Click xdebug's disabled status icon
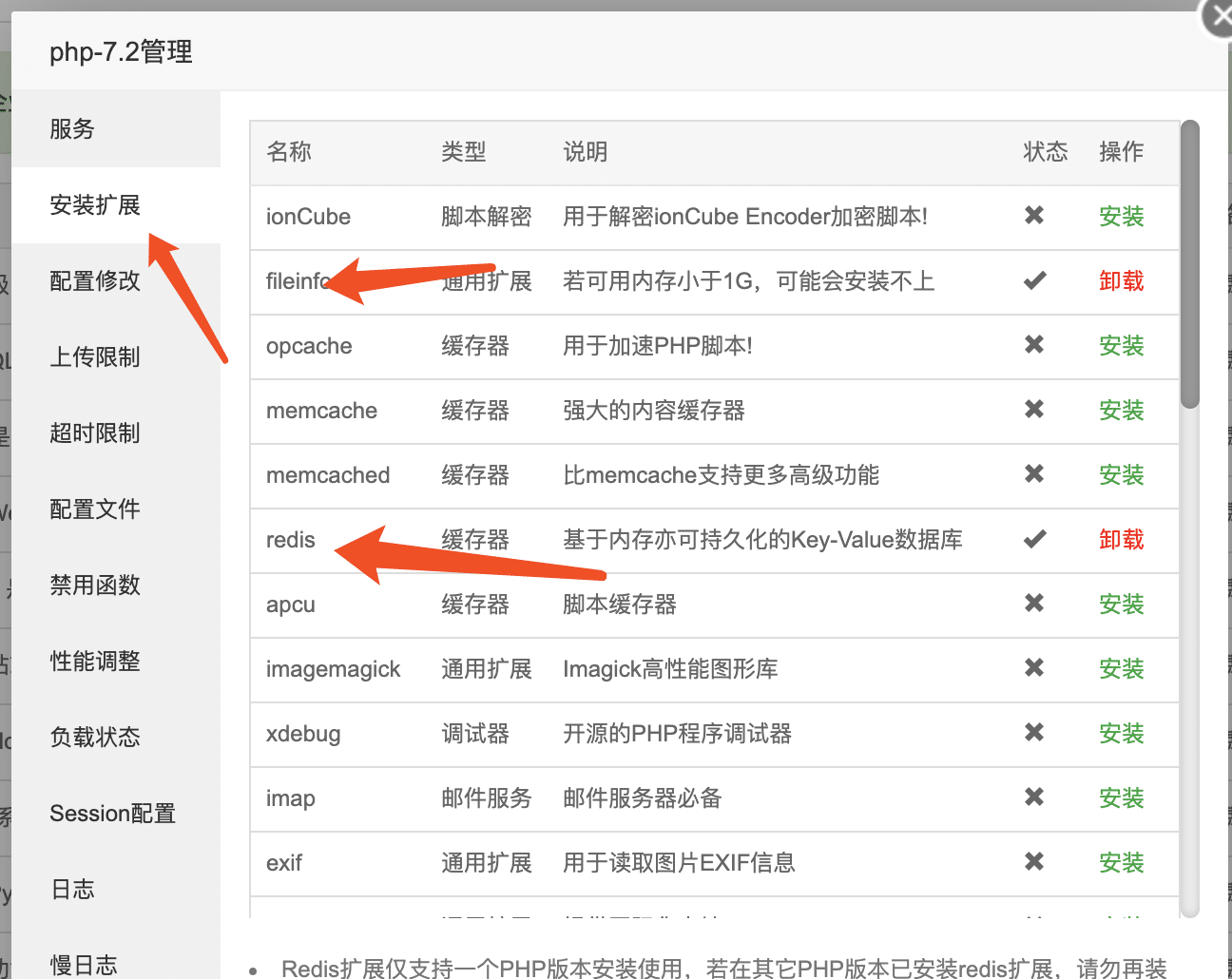The width and height of the screenshot is (1232, 979). pos(1034,733)
